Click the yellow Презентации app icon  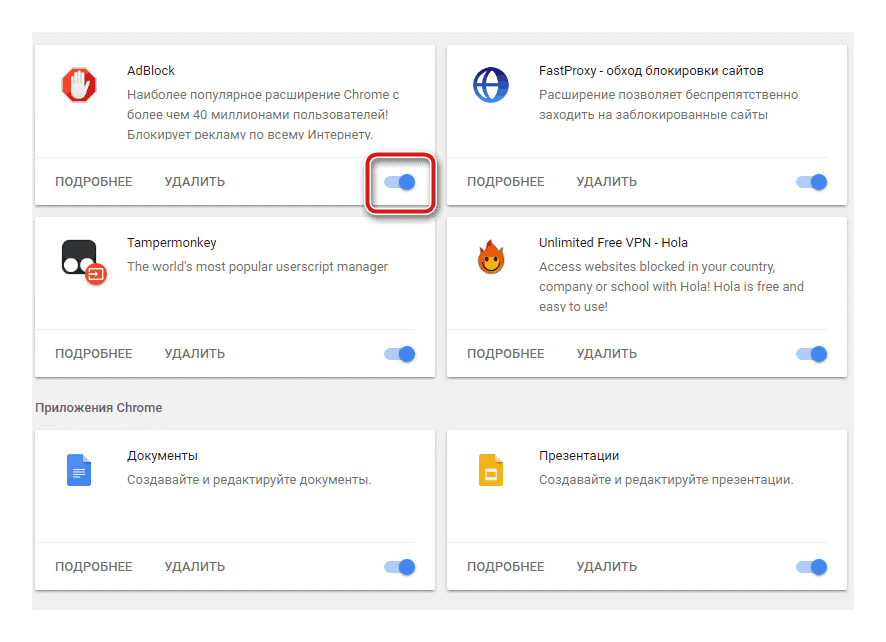pos(490,469)
